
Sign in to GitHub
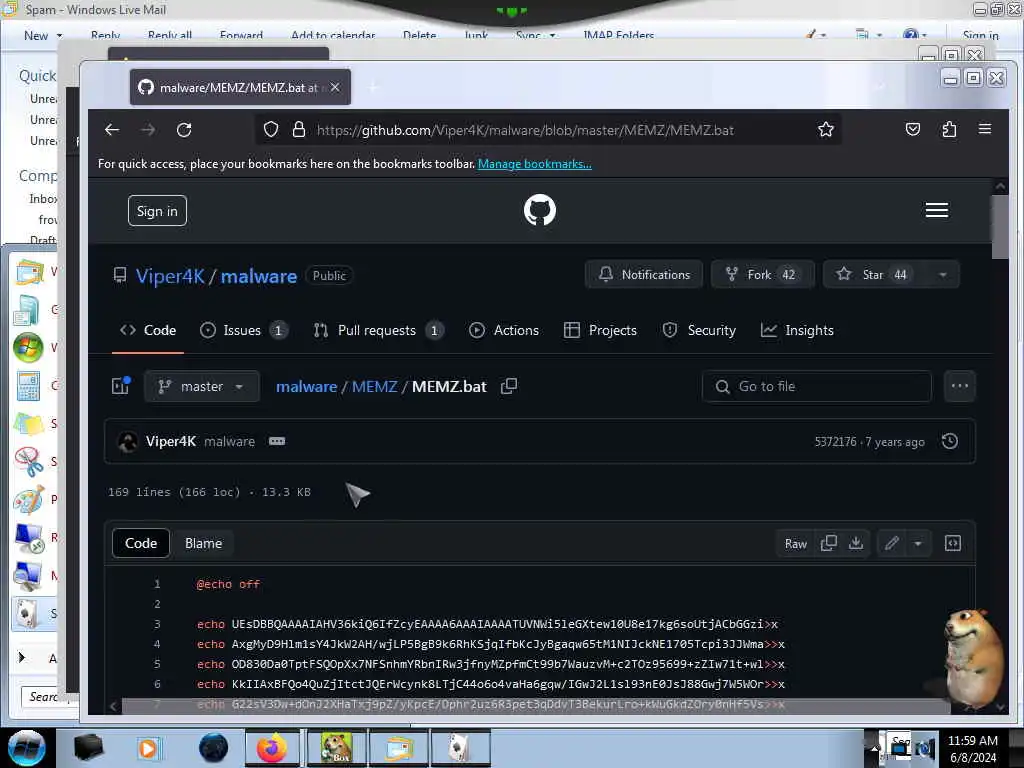tap(157, 211)
